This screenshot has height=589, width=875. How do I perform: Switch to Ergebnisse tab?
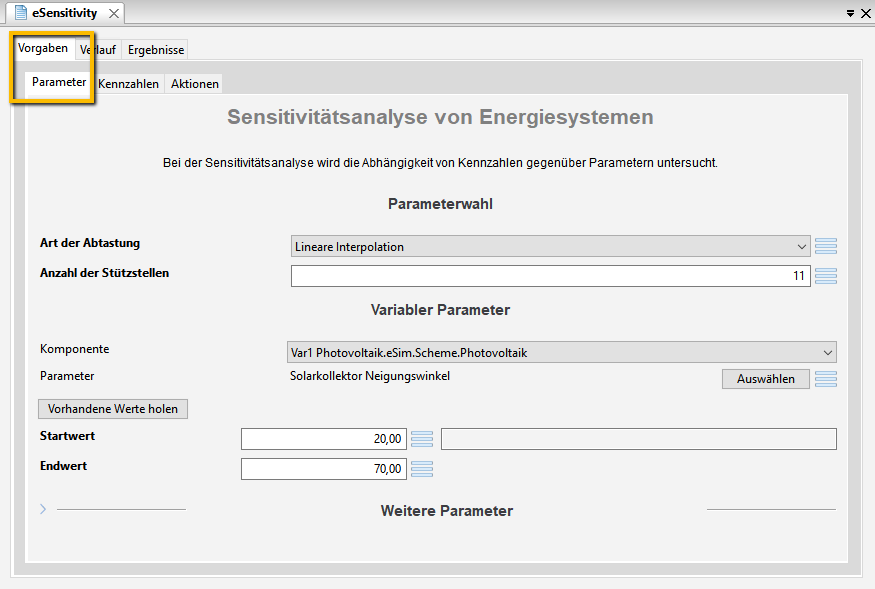(156, 50)
